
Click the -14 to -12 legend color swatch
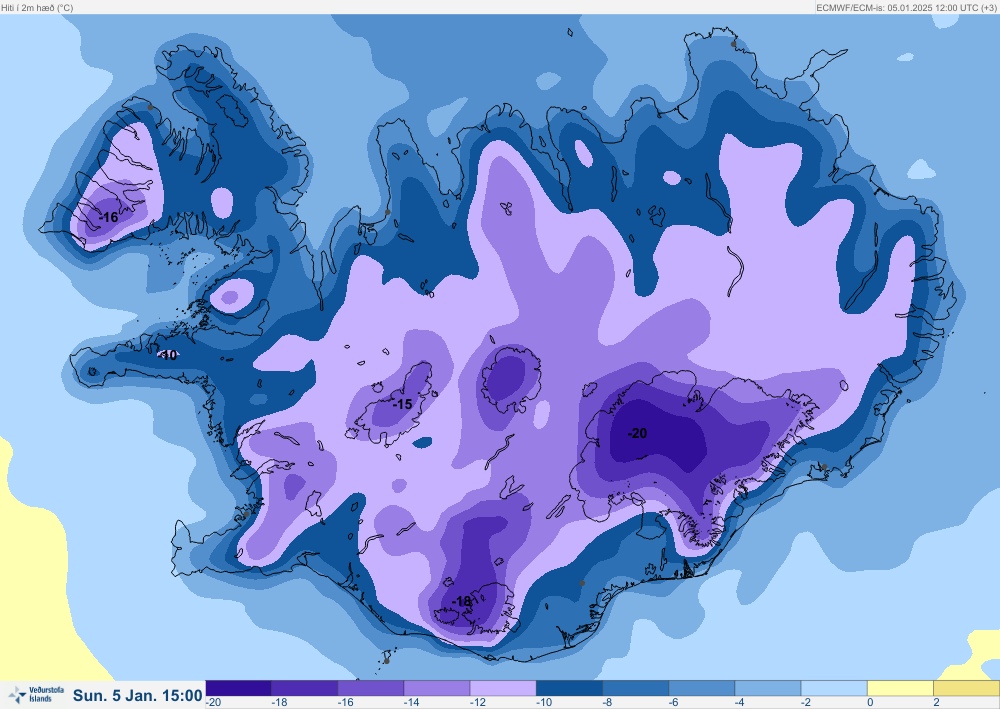(x=438, y=688)
